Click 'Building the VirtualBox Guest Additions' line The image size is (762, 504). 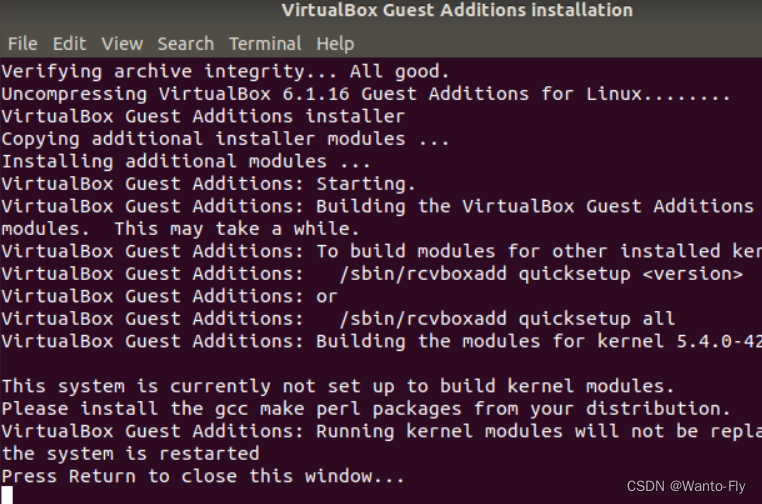point(378,207)
